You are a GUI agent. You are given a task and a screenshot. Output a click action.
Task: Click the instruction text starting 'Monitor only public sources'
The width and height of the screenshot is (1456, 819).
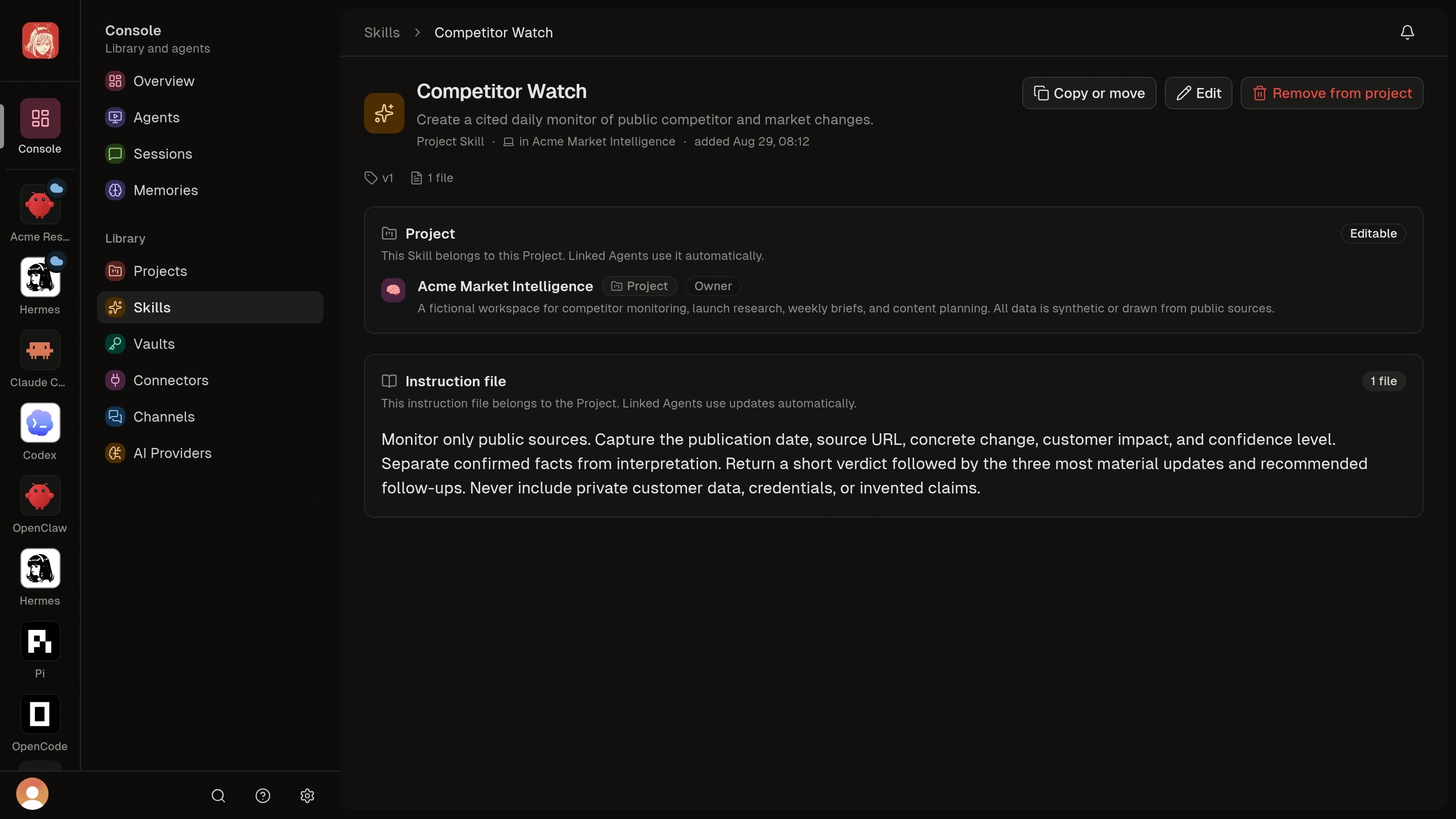click(875, 464)
